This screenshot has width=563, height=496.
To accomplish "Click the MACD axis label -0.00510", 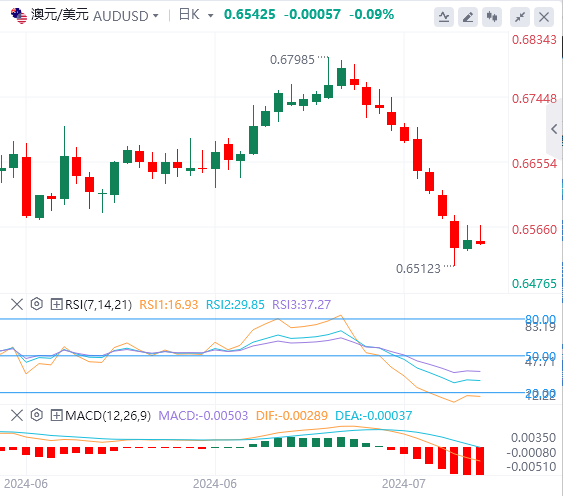I will pyautogui.click(x=531, y=467).
